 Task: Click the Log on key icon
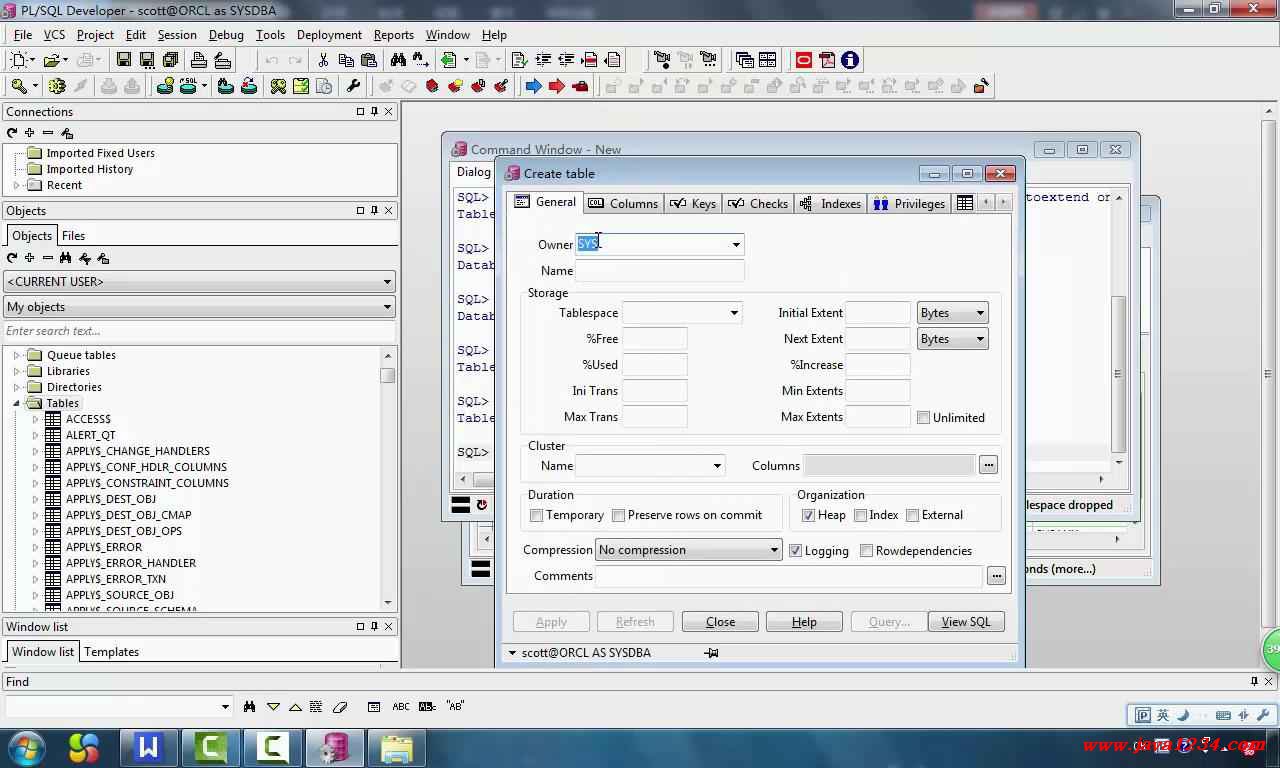pyautogui.click(x=19, y=86)
